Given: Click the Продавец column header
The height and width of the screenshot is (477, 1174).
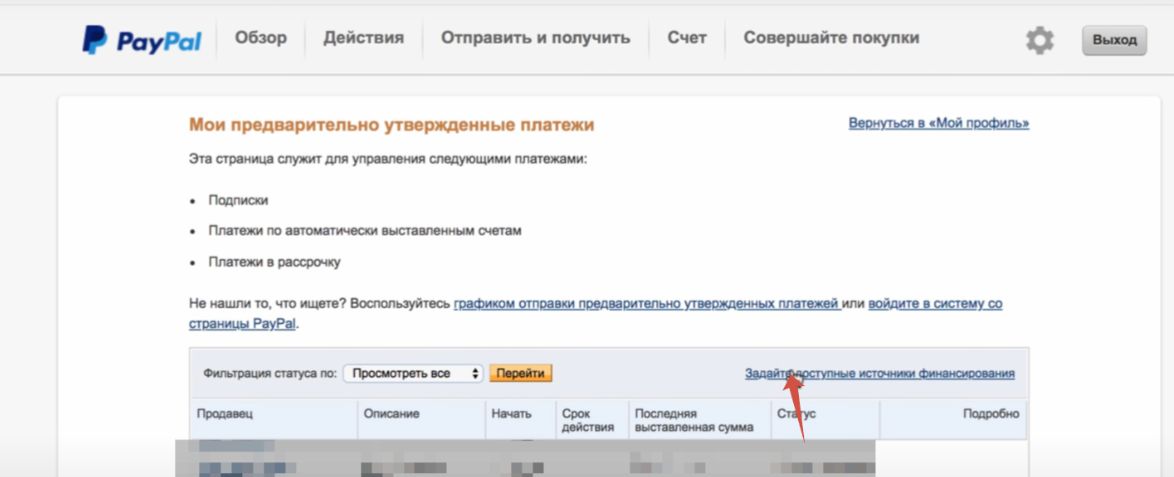Looking at the screenshot, I should [225, 414].
